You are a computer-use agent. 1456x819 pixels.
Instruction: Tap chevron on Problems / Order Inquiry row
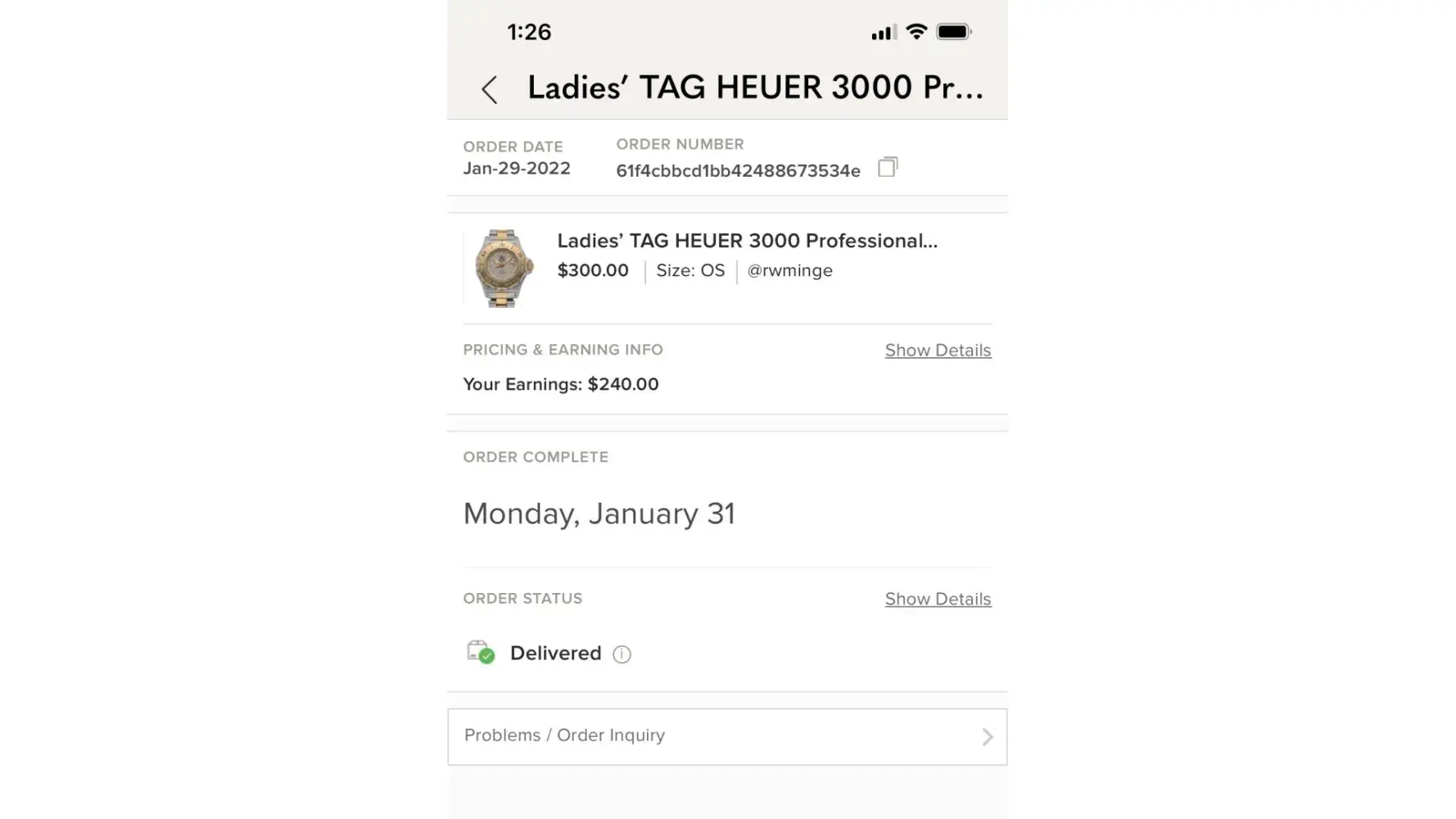click(988, 737)
